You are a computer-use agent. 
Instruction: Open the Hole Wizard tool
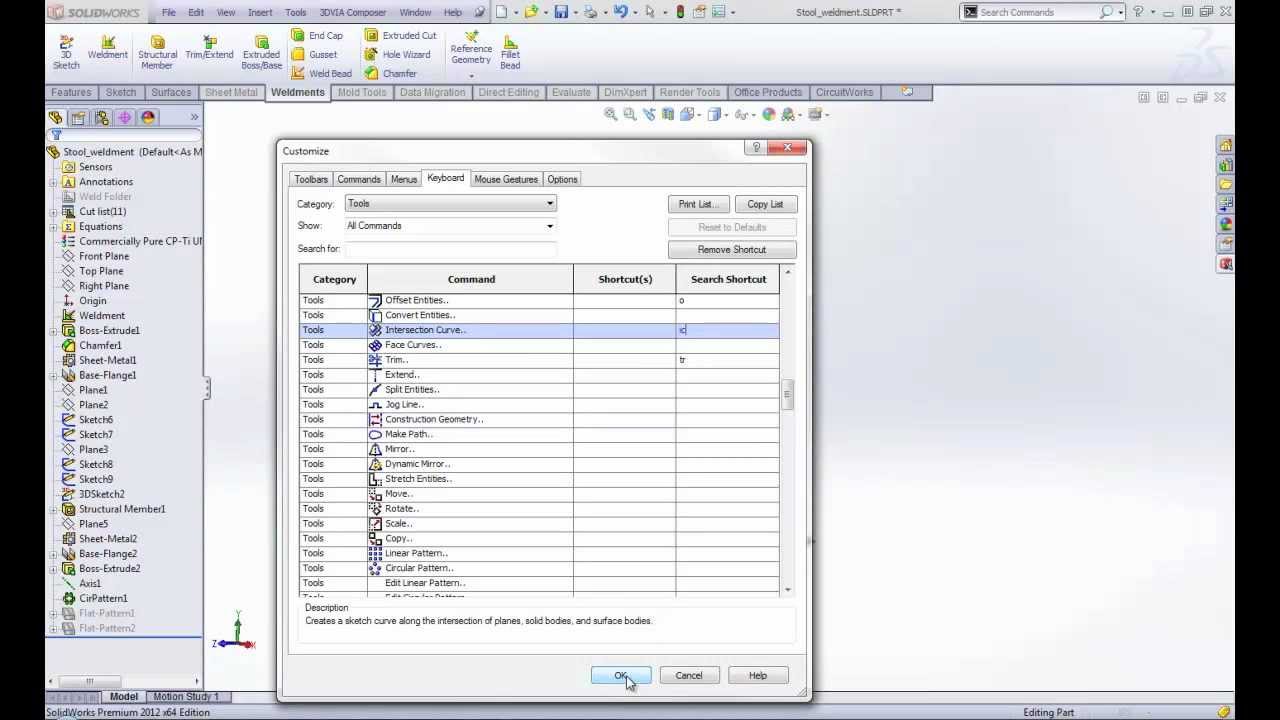click(x=397, y=54)
